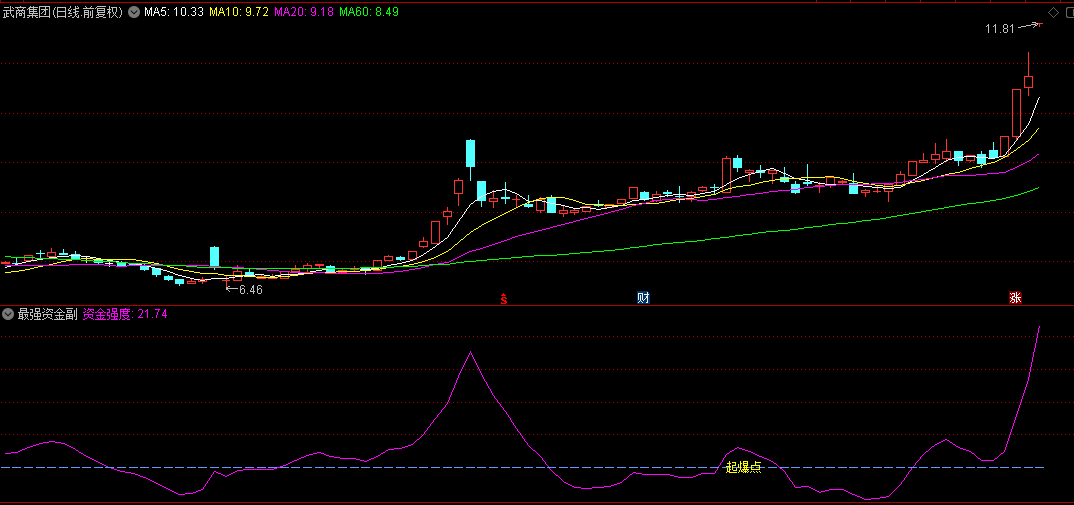Viewport: 1074px width, 505px height.
Task: Click the white MA5 value label
Action: (174, 13)
